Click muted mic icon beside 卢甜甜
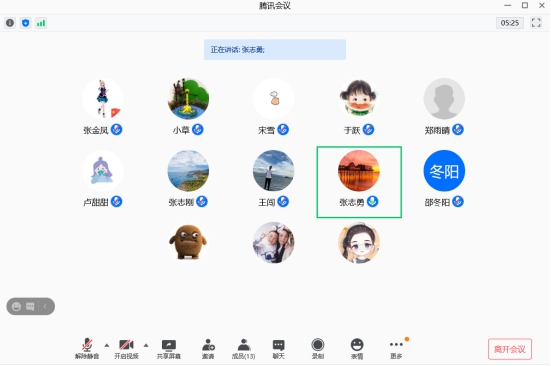 coord(116,202)
